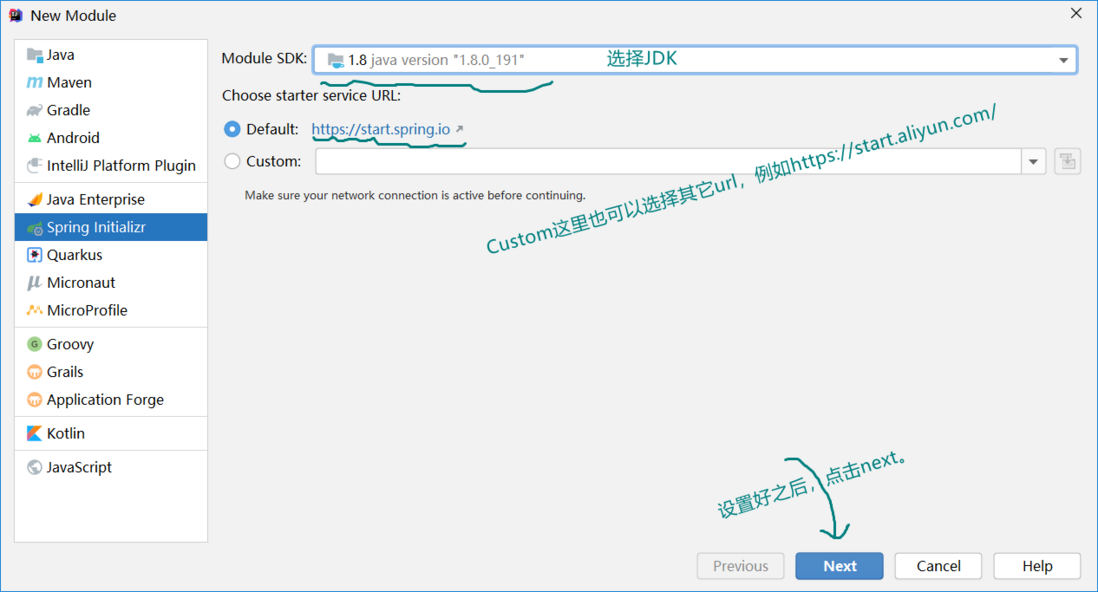Screen dimensions: 1098x592
Task: Click the Maven 'm' icon
Action: click(34, 83)
